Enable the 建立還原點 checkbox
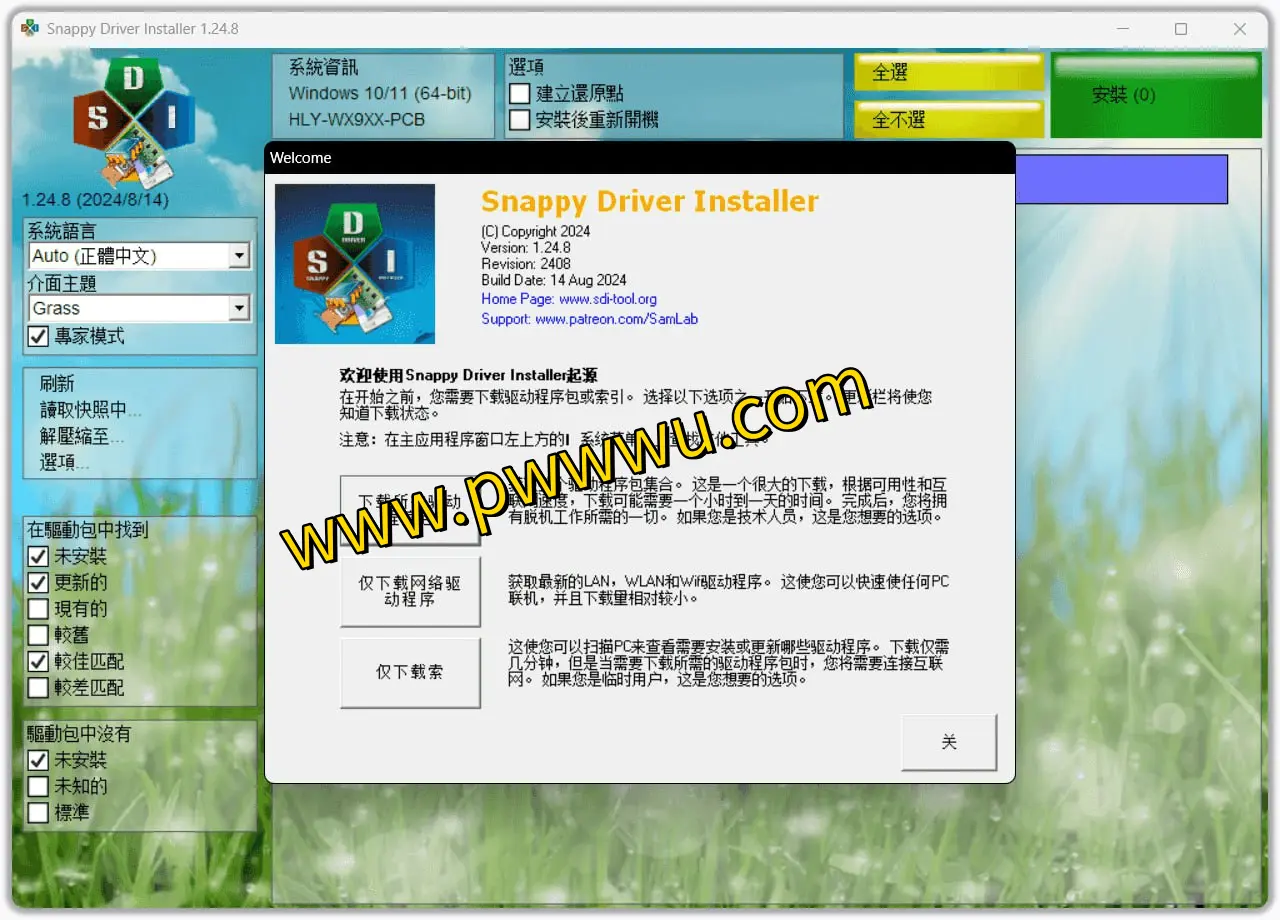The image size is (1280, 920). [520, 94]
